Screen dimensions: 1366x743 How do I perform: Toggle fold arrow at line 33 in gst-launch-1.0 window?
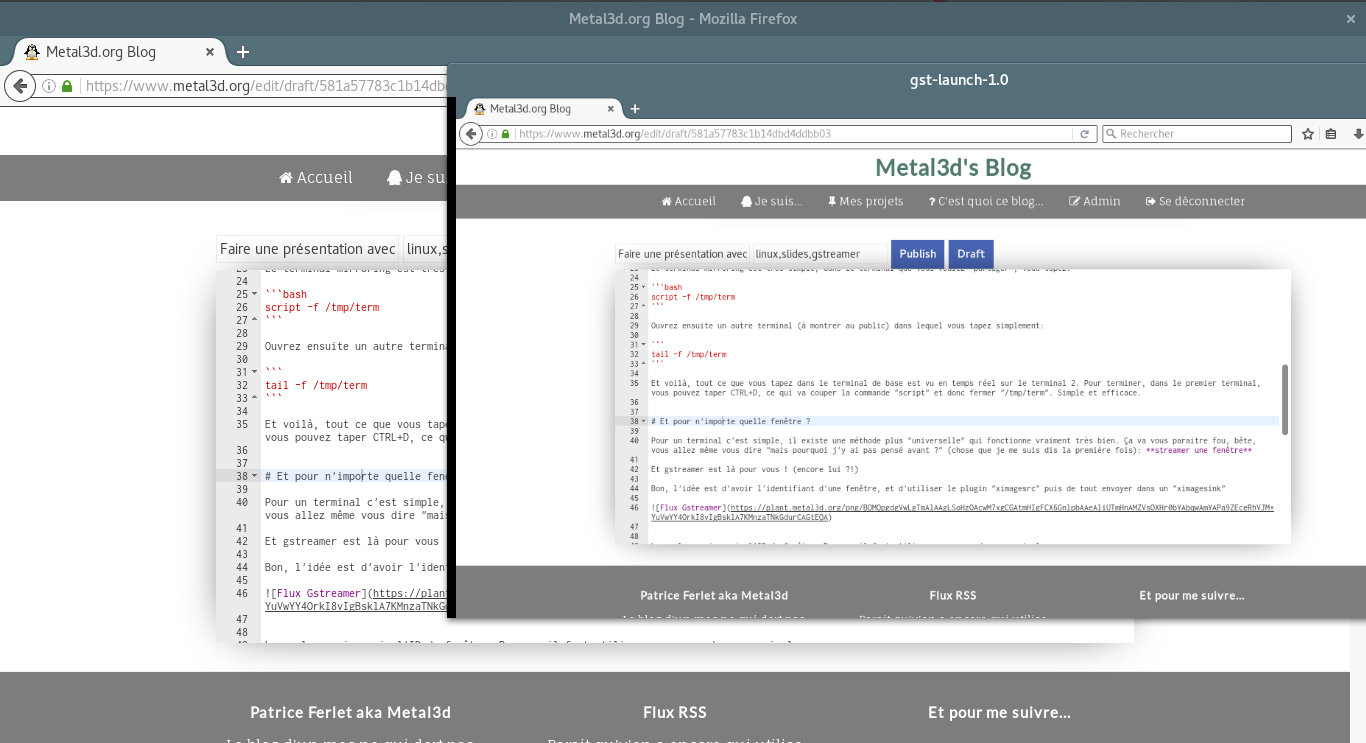click(x=643, y=363)
